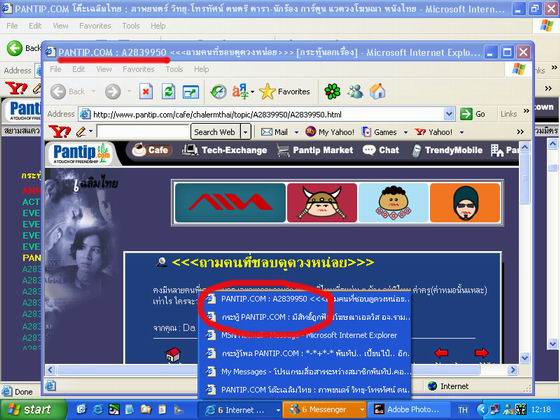Click the green Refresh page icon
Viewport: 560px width, 420px height.
(x=168, y=92)
